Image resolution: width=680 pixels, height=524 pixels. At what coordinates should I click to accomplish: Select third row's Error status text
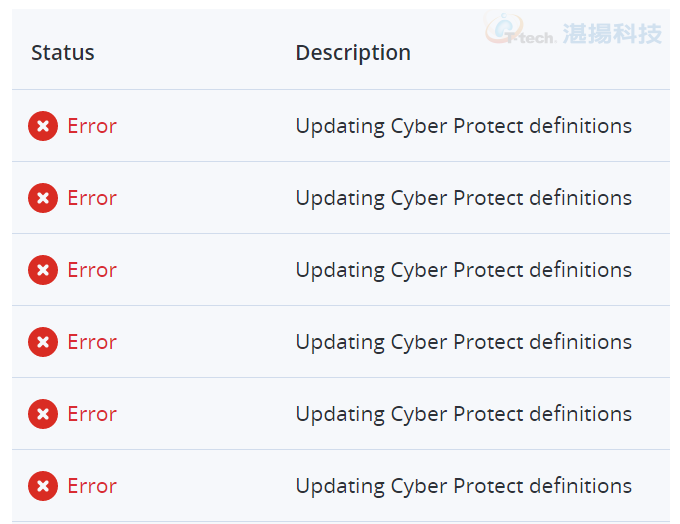coord(92,270)
